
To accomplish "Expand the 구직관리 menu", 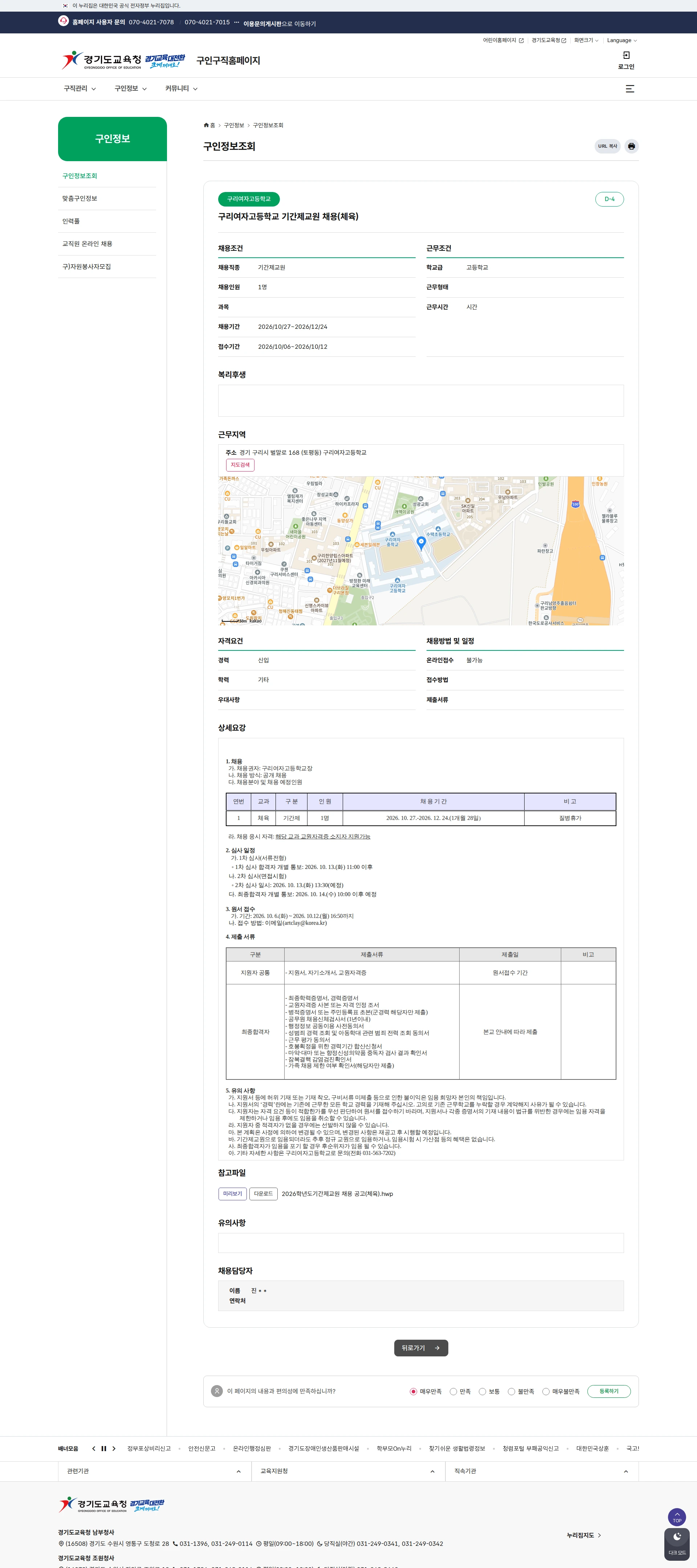I will (80, 89).
